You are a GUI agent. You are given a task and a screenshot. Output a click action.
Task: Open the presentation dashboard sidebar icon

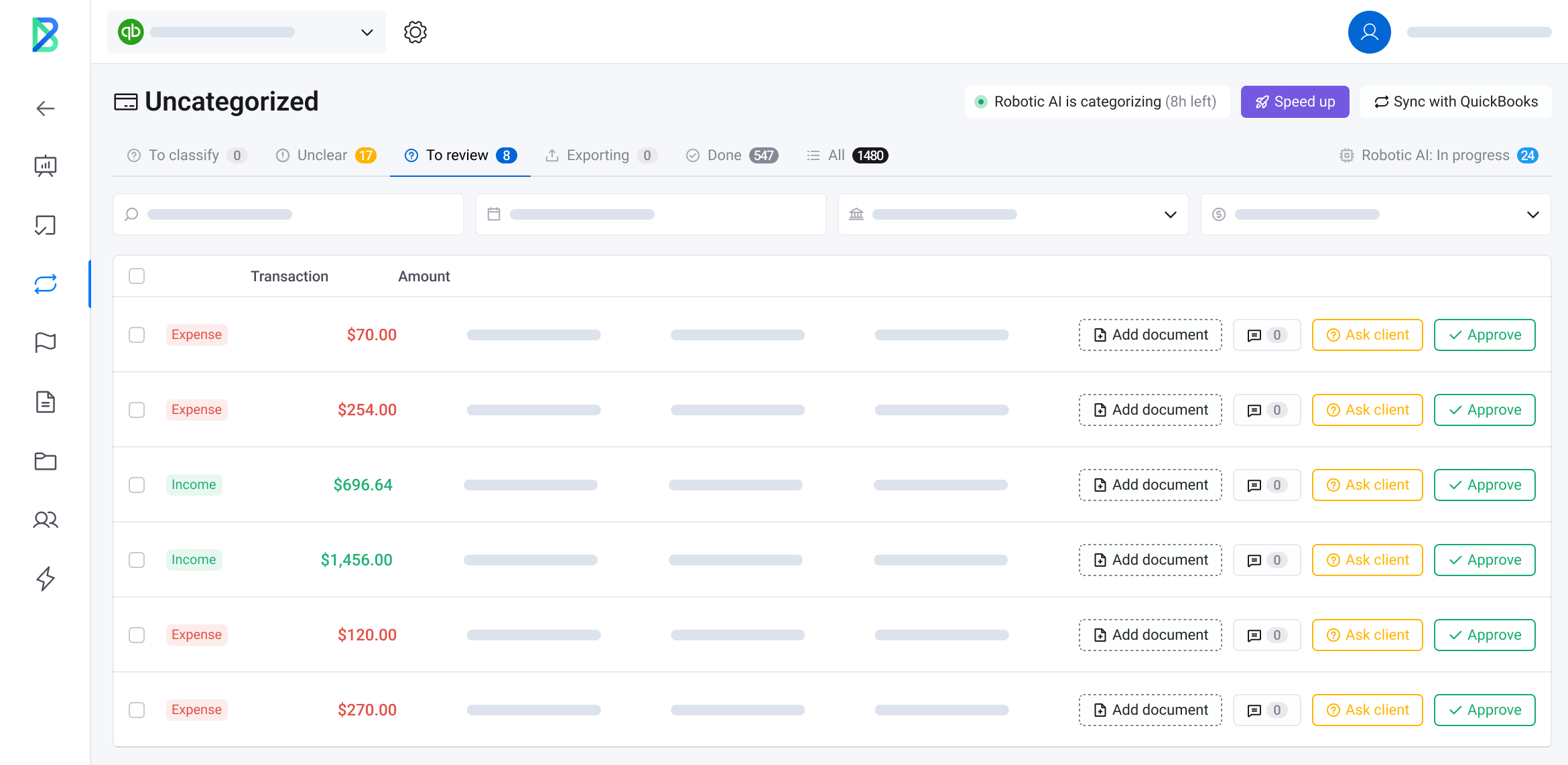pos(45,165)
